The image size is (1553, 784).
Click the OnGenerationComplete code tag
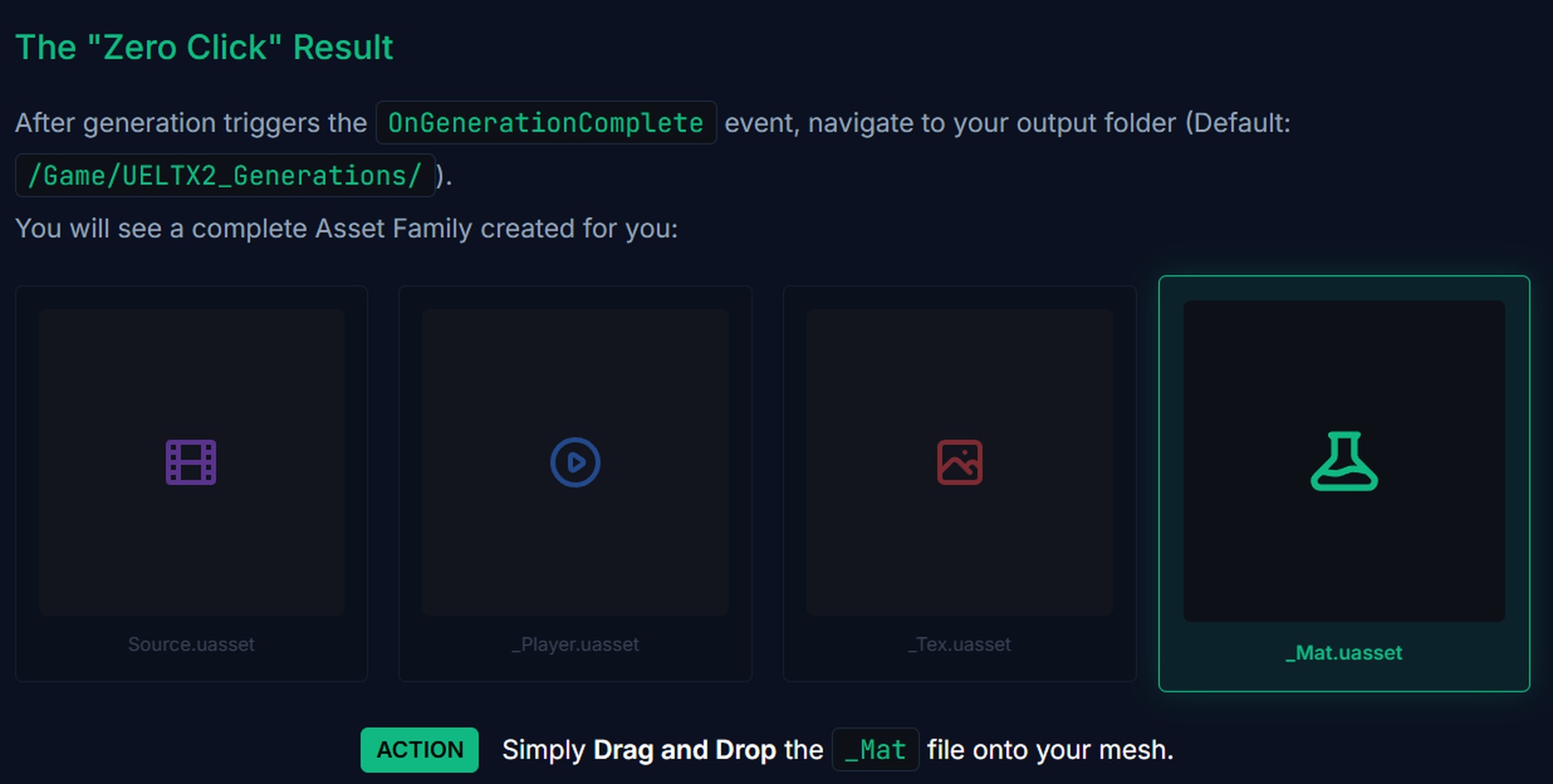tap(545, 123)
